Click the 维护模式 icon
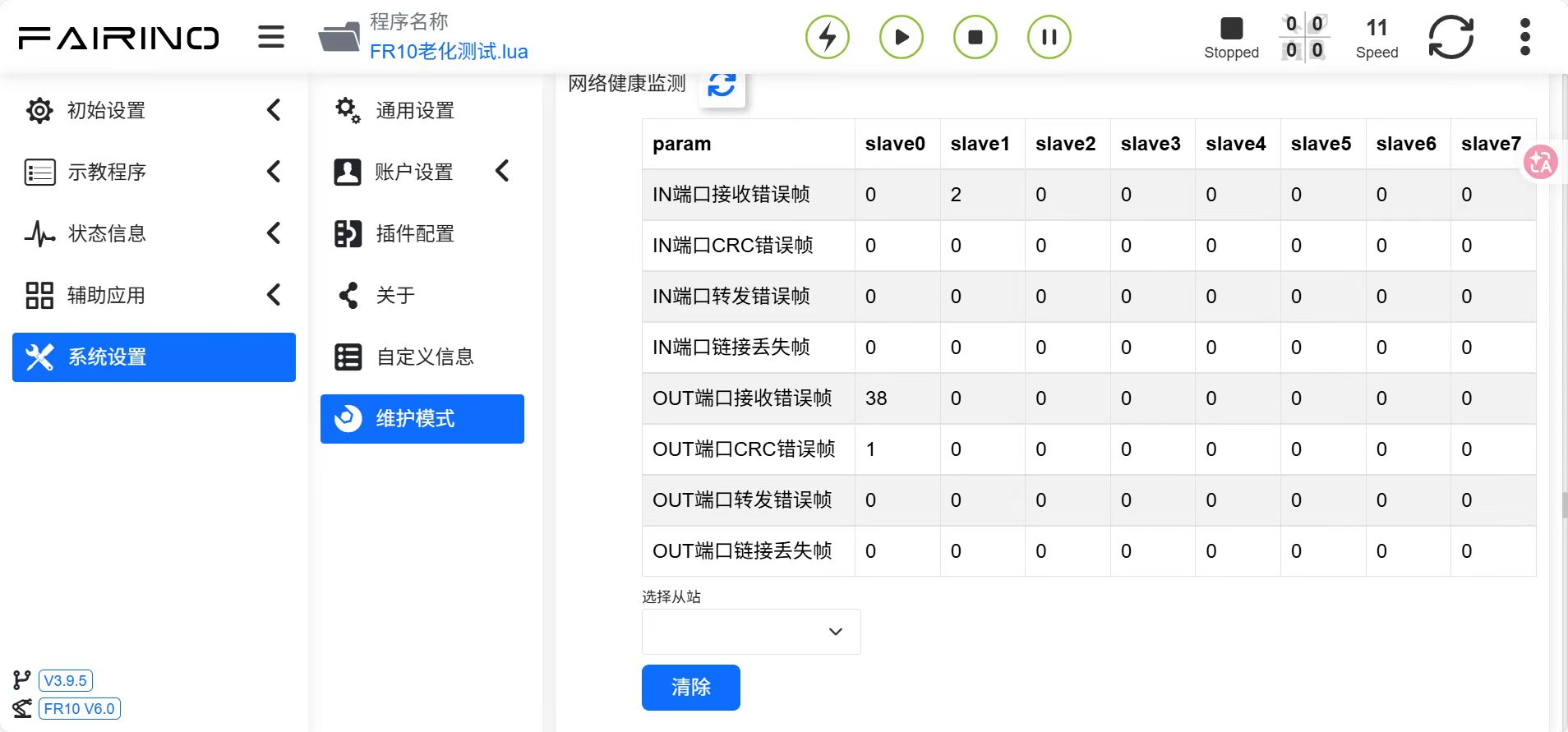The image size is (1568, 732). tap(348, 418)
